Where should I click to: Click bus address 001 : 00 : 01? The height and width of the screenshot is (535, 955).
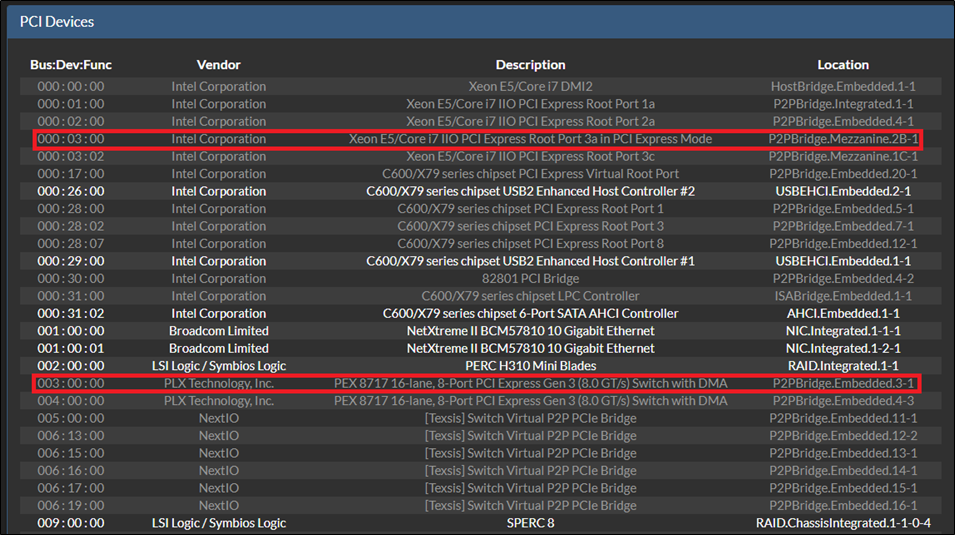[71, 349]
